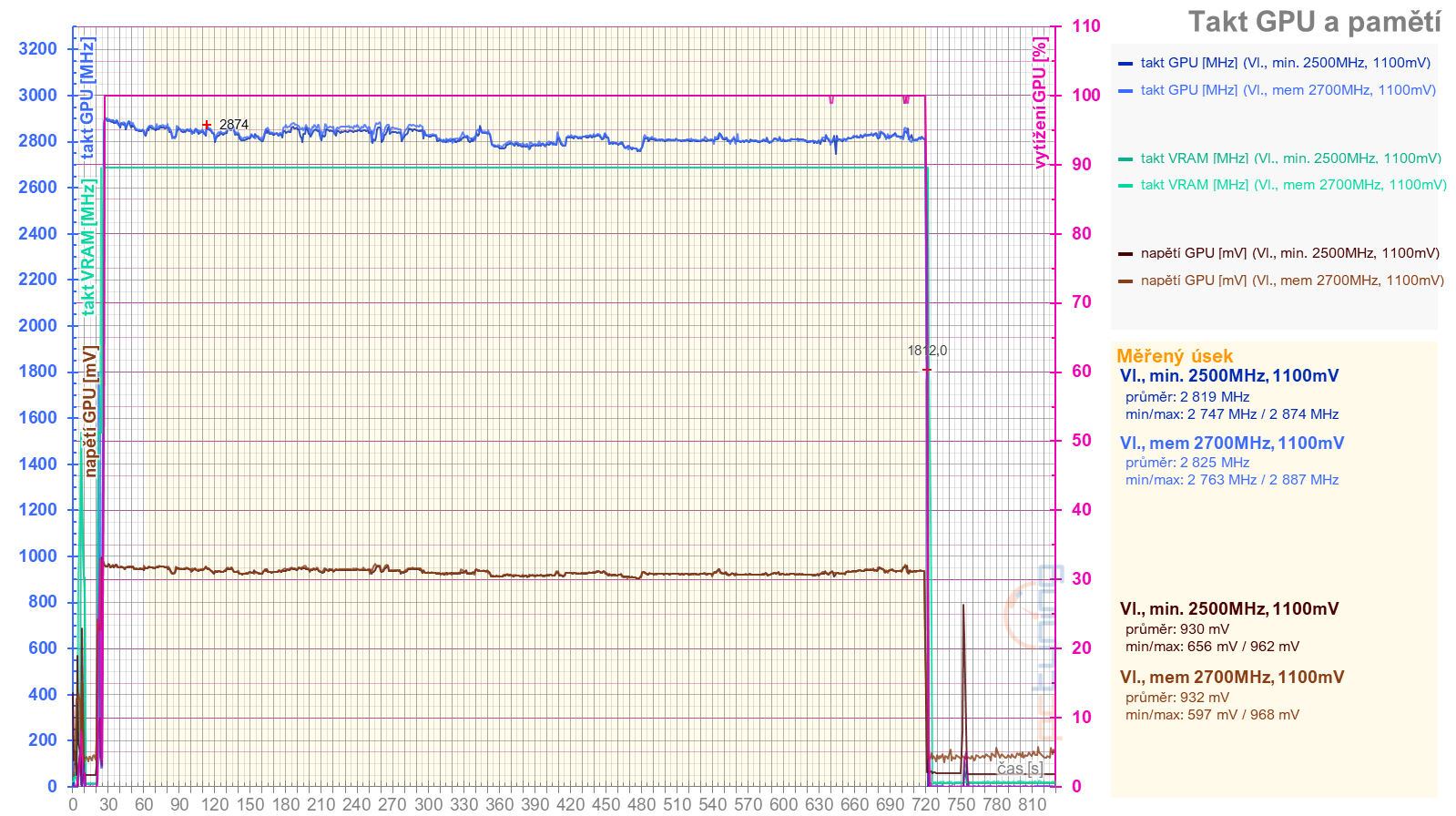Image resolution: width=1456 pixels, height=816 pixels.
Task: Click light green swatch takt VRAM mem 2700MHz
Action: 1125,186
